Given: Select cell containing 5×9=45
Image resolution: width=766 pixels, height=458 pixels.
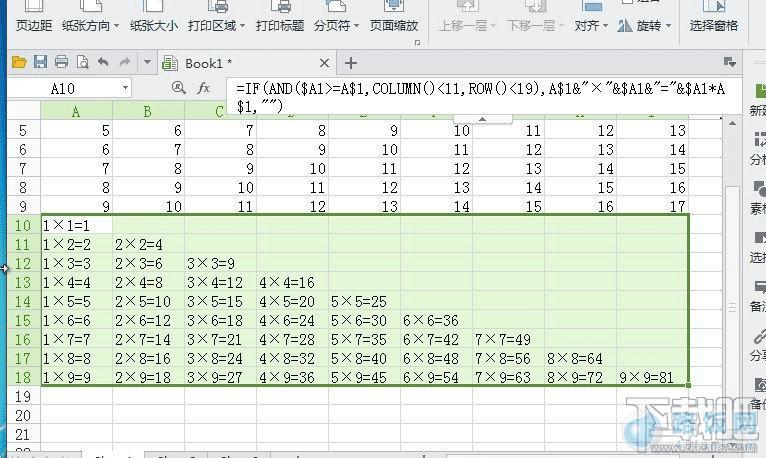Looking at the screenshot, I should pyautogui.click(x=364, y=377).
